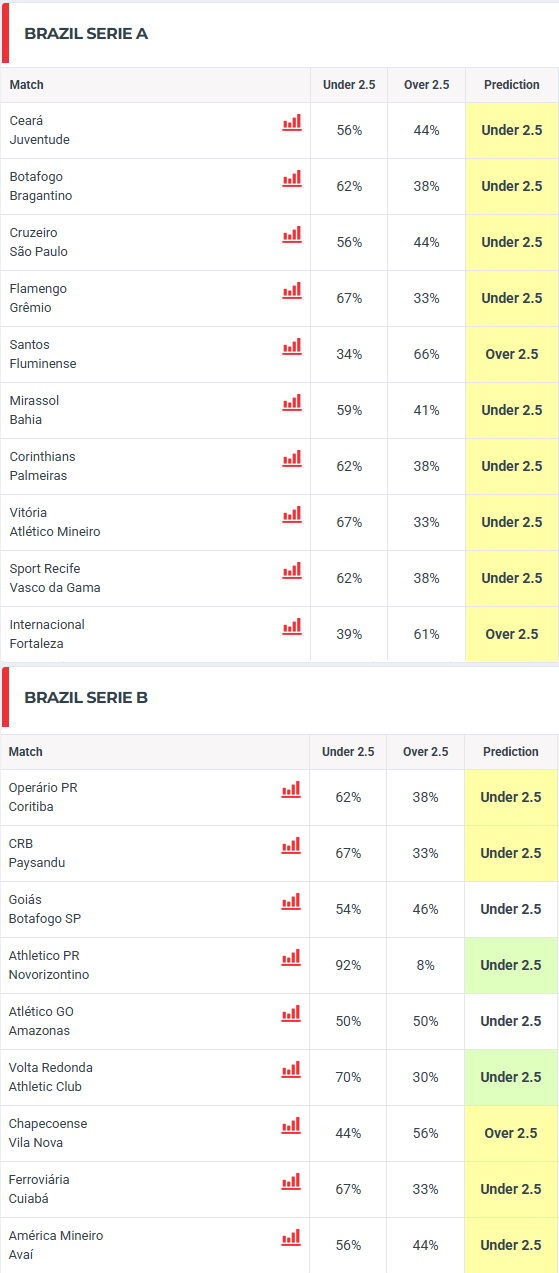Open stats chart icon for Ceará vs Juventude
This screenshot has height=1273, width=559.
291,123
